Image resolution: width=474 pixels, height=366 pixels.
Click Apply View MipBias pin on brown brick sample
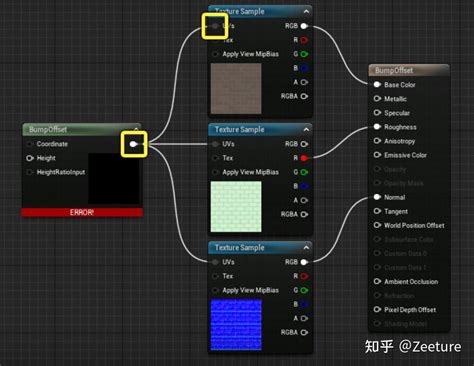tap(215, 54)
